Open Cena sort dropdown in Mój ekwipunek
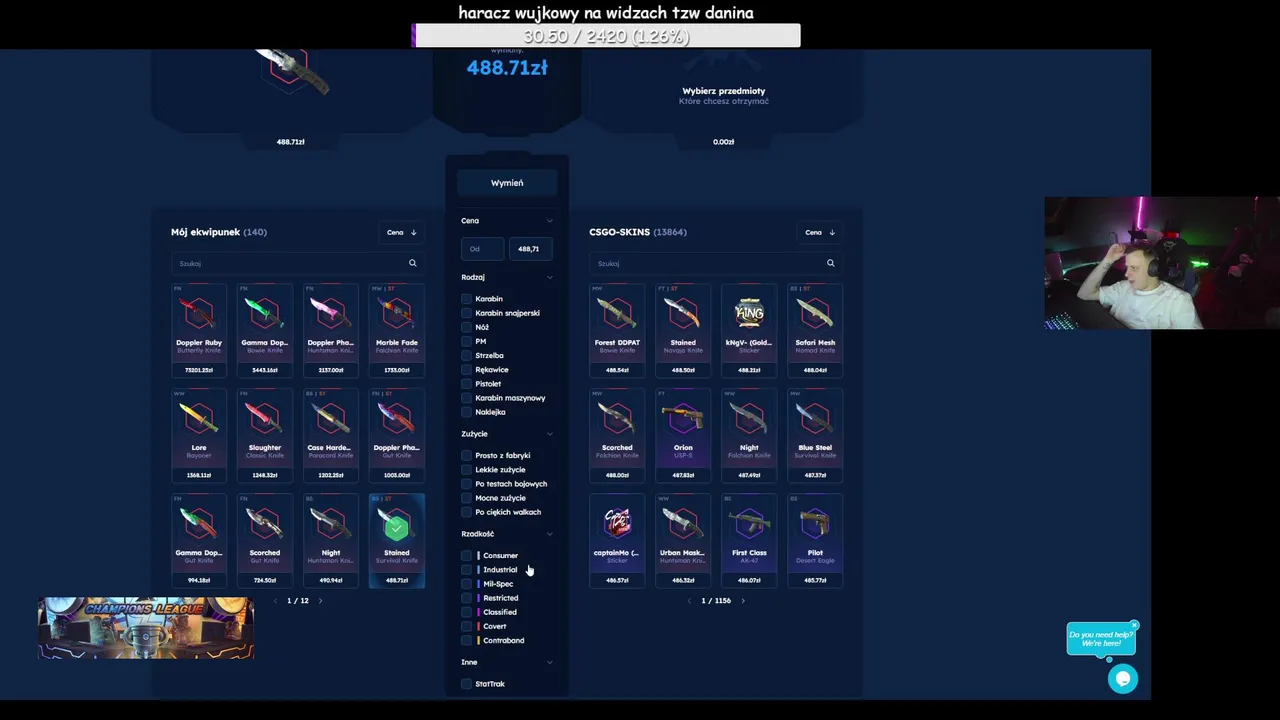Viewport: 1280px width, 720px height. (x=402, y=232)
